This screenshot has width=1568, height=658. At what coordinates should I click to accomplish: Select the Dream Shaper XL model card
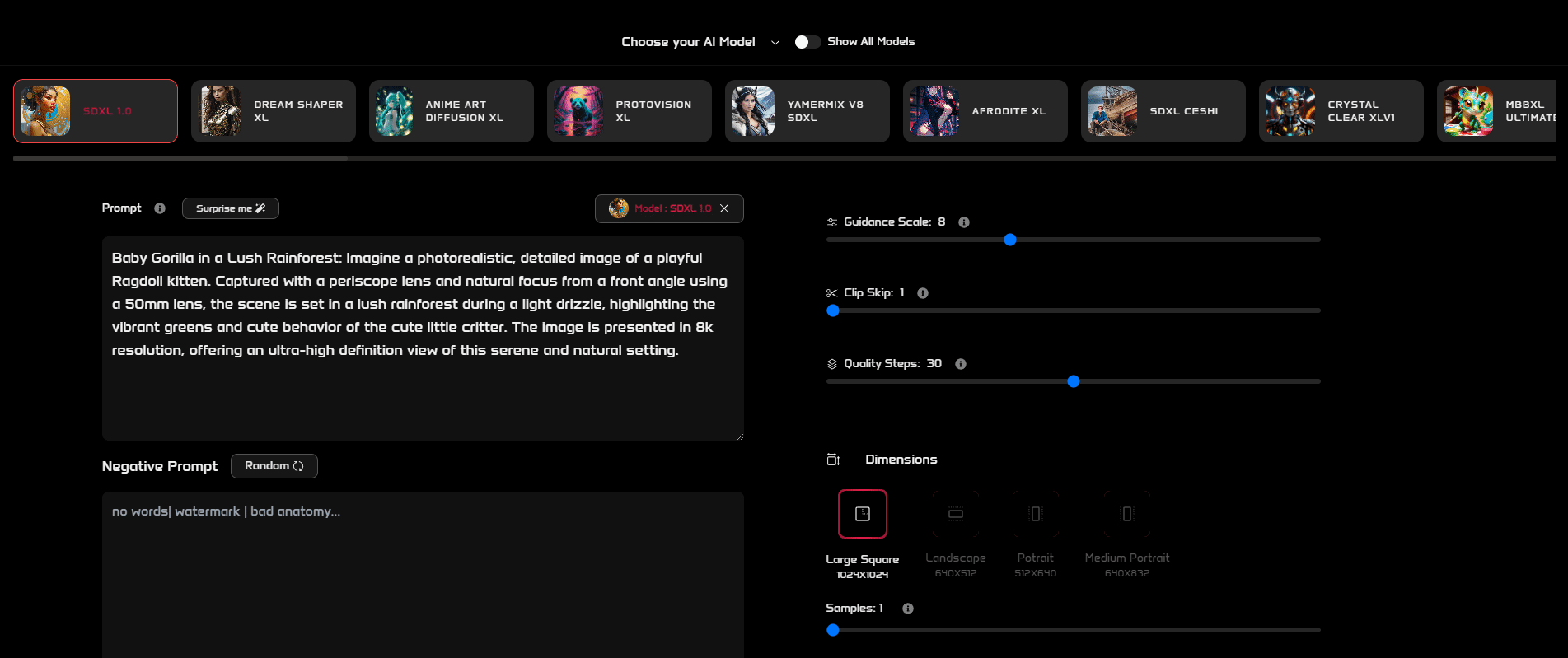coord(274,111)
